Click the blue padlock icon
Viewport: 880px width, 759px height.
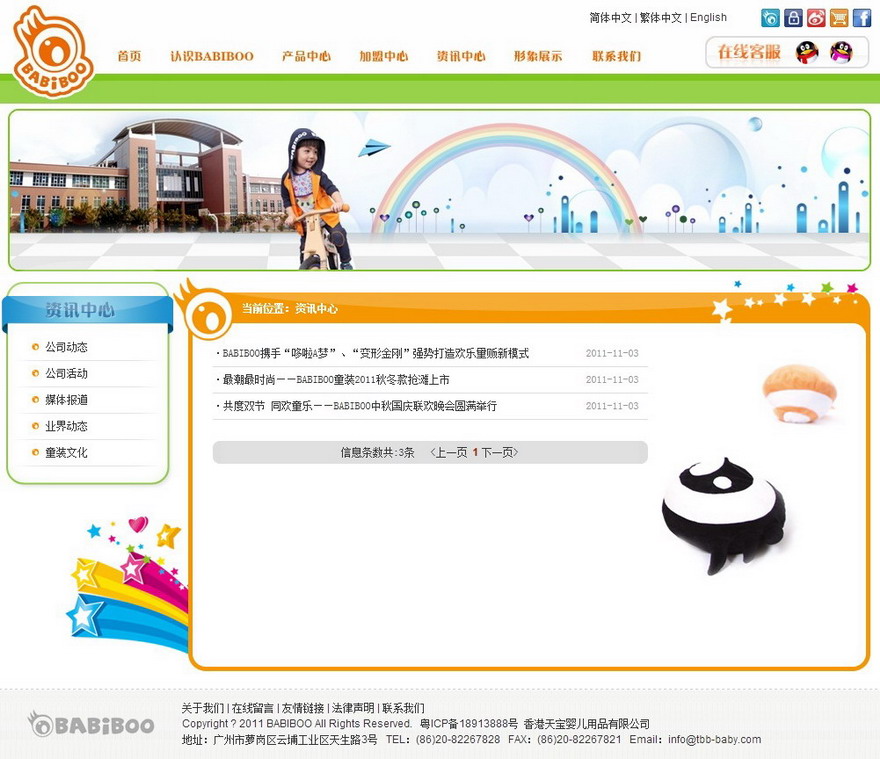pyautogui.click(x=793, y=18)
